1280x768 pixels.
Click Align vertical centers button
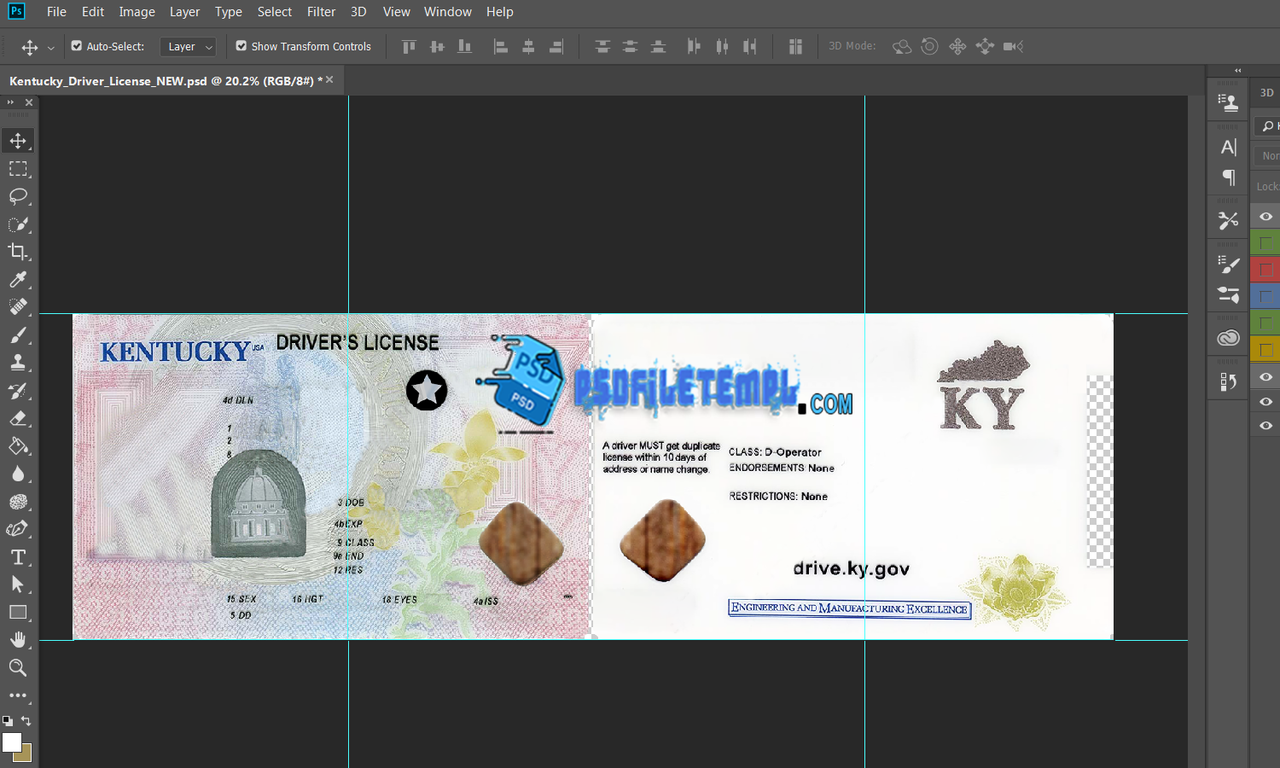[x=436, y=46]
